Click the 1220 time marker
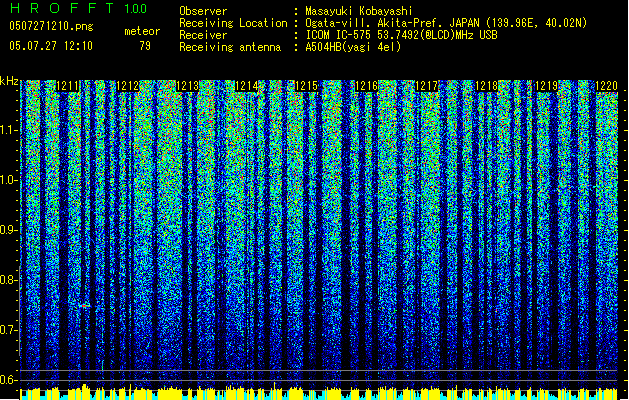 [606, 86]
